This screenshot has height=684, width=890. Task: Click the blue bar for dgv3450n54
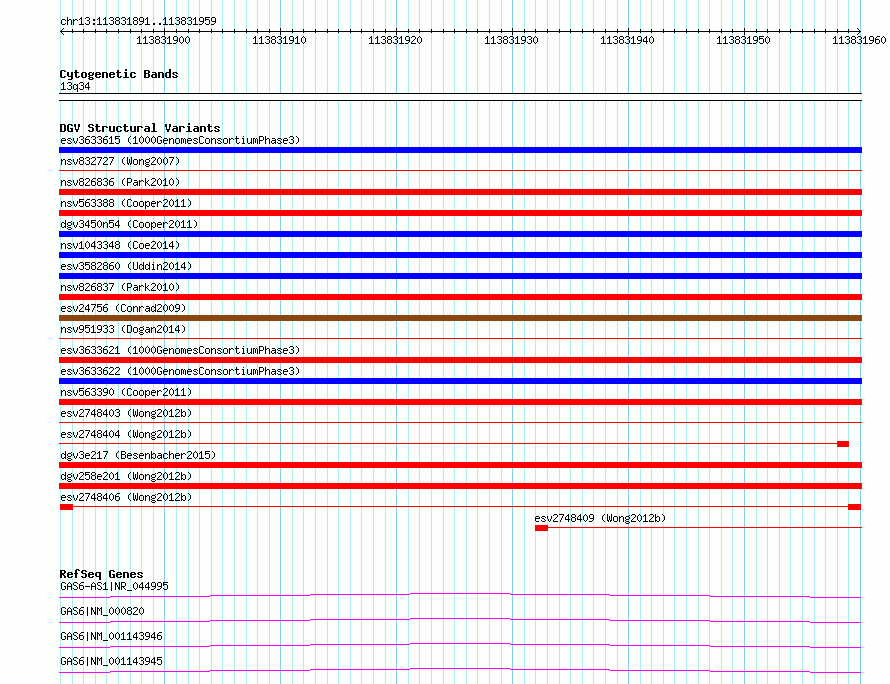pos(460,234)
